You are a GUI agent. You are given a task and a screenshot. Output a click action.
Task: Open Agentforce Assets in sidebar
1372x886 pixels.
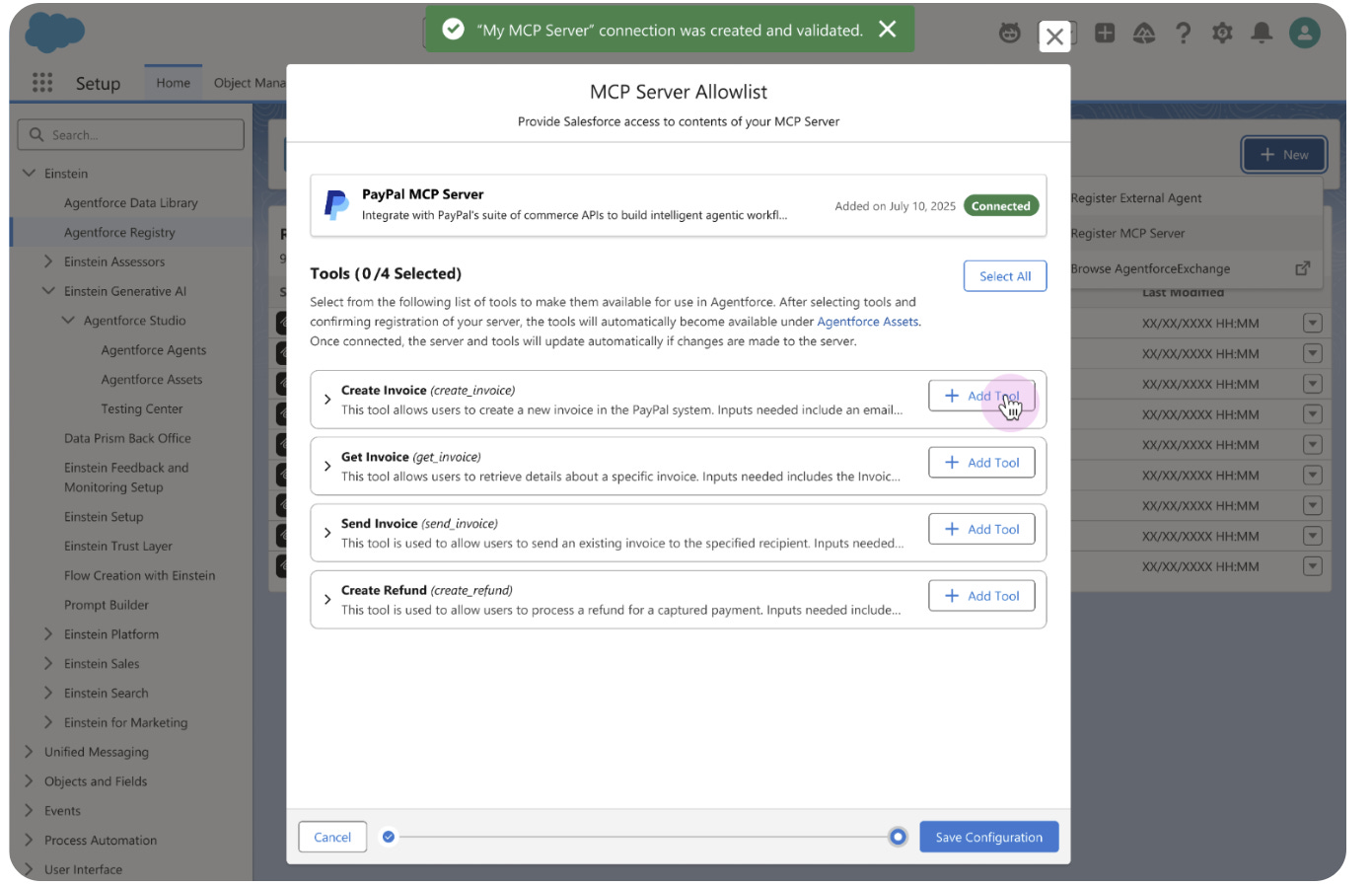pos(152,380)
